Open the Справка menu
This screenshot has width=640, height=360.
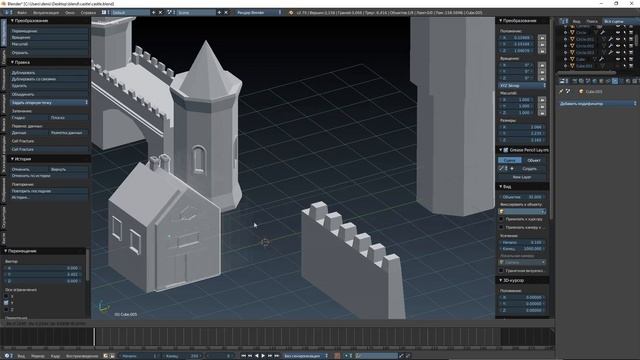click(88, 13)
